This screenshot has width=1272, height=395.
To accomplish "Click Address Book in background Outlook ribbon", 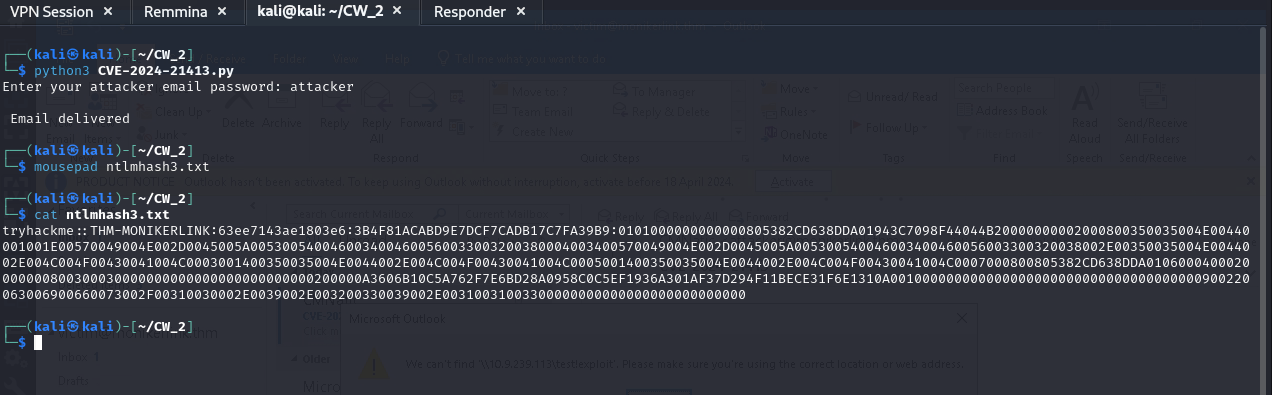I will click(x=1003, y=111).
